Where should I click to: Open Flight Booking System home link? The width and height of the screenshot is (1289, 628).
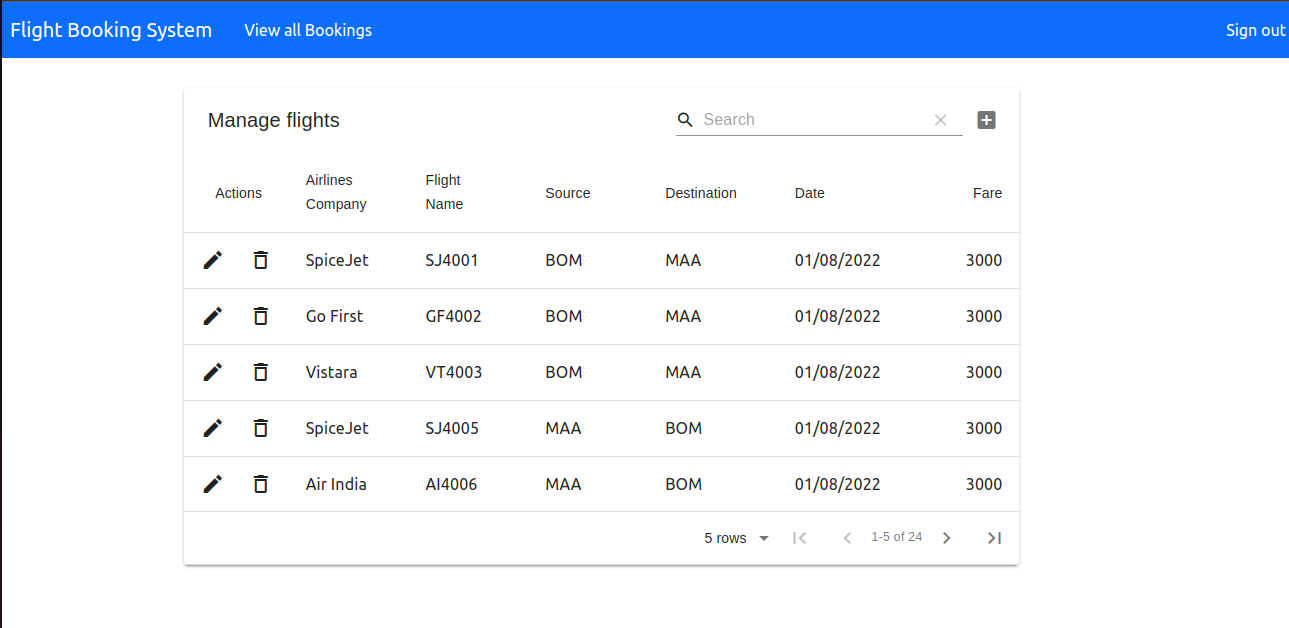click(x=111, y=30)
